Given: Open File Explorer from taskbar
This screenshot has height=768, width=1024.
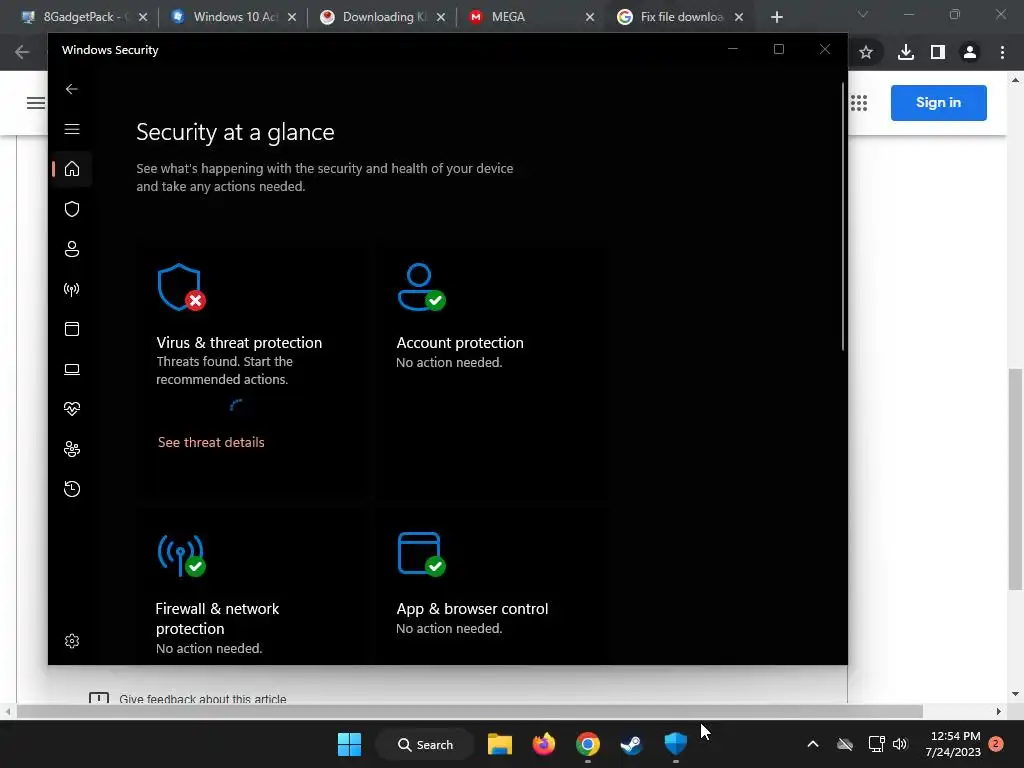Looking at the screenshot, I should click(500, 744).
